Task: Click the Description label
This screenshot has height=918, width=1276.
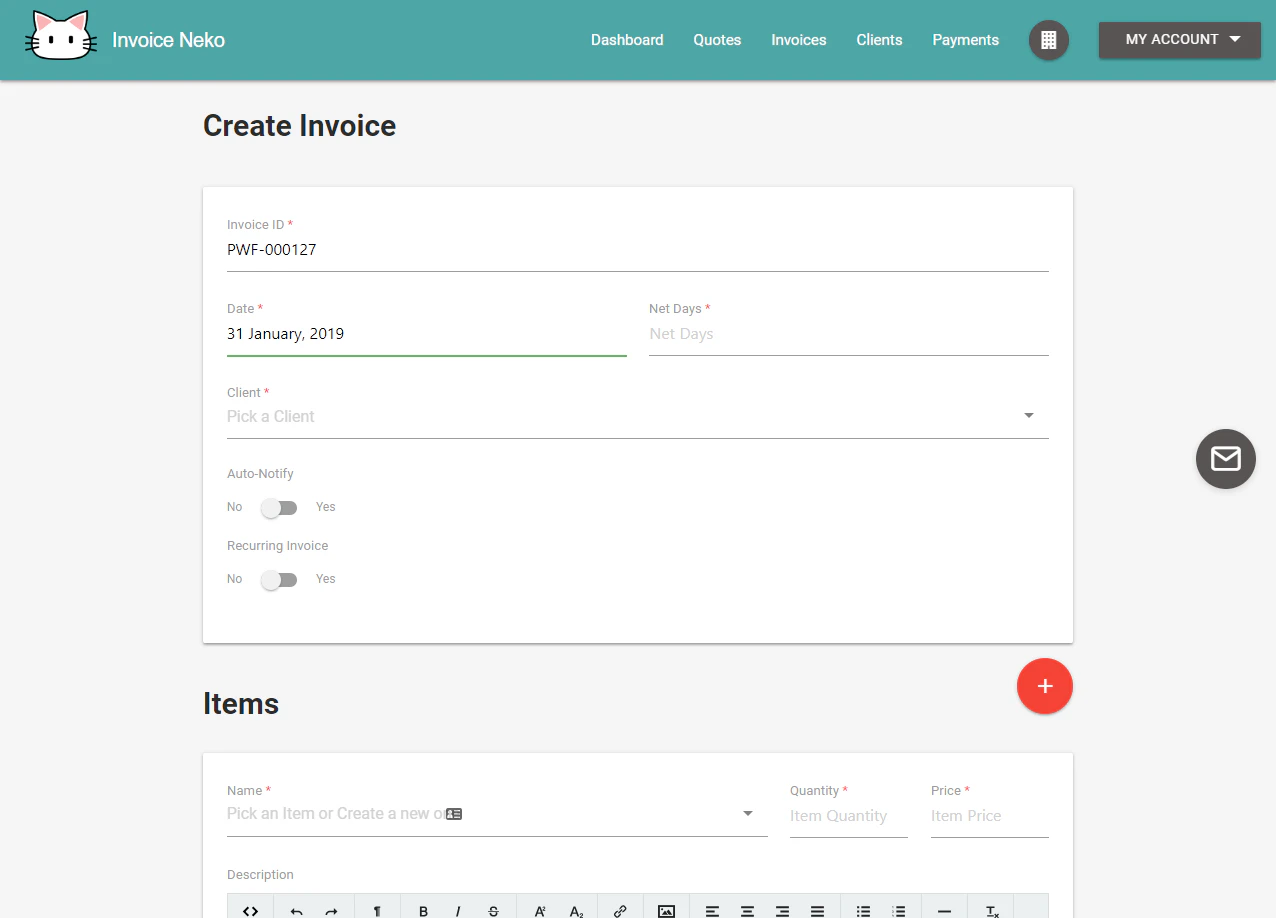Action: click(260, 875)
